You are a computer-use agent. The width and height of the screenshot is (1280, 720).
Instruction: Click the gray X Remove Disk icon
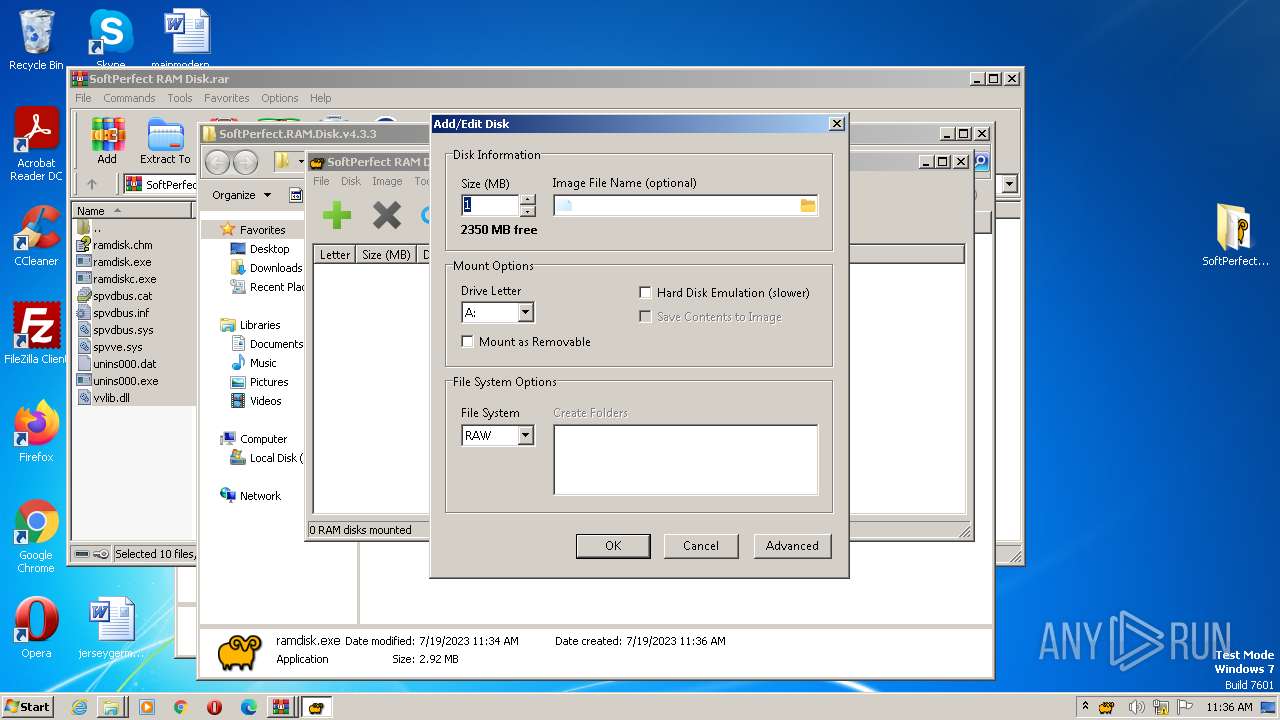tap(386, 214)
